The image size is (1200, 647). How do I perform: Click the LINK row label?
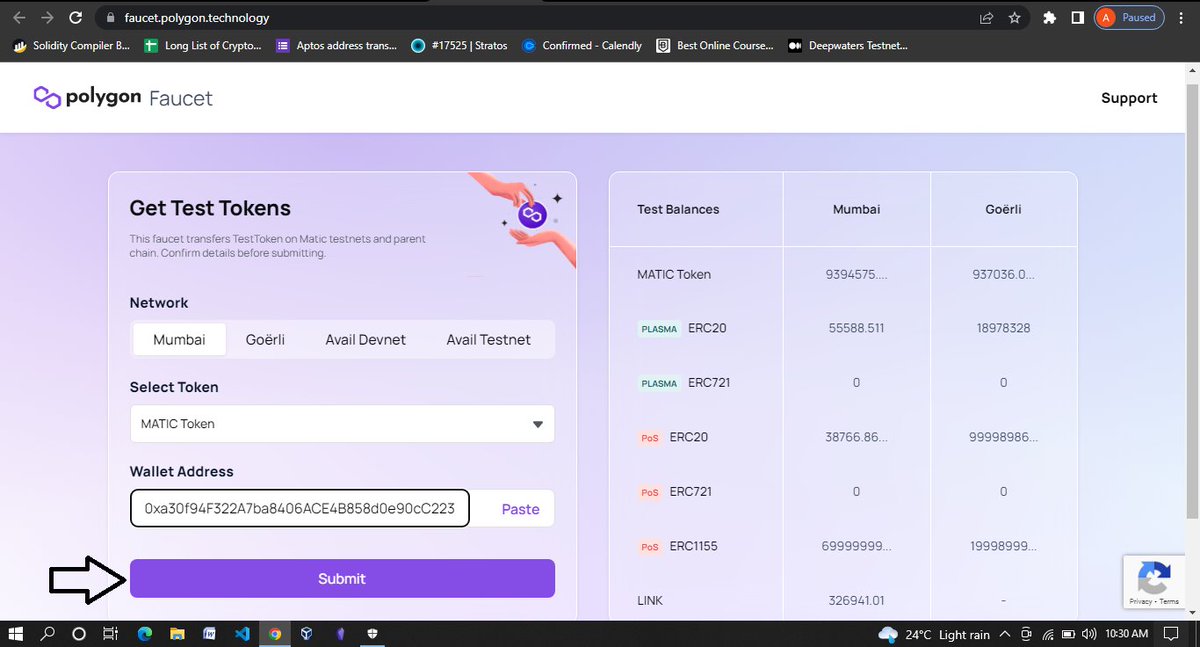point(650,601)
